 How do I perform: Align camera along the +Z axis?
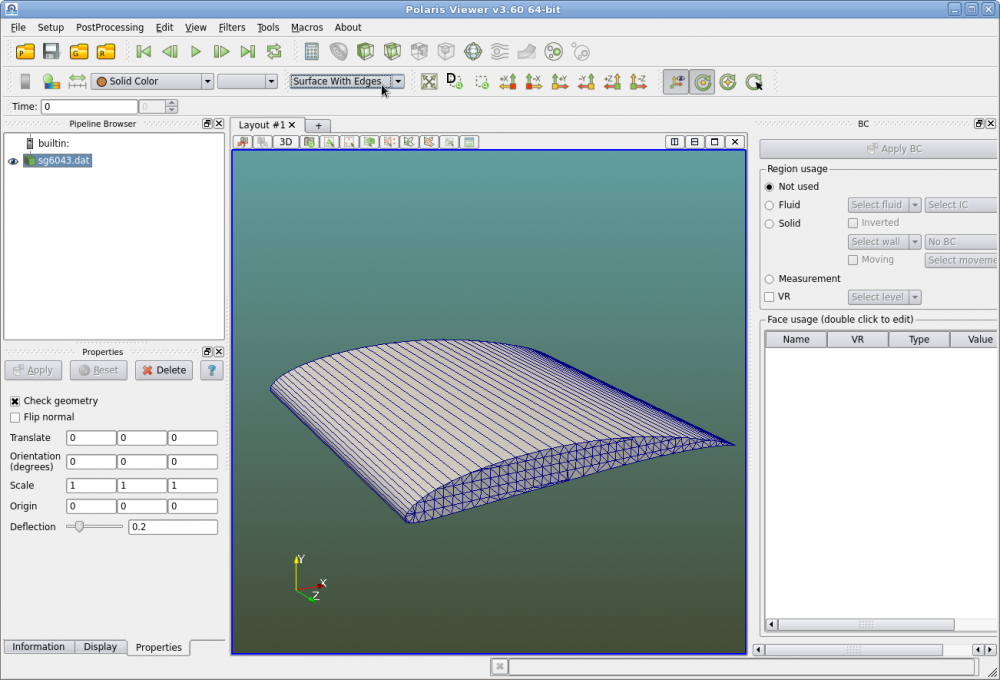point(612,82)
